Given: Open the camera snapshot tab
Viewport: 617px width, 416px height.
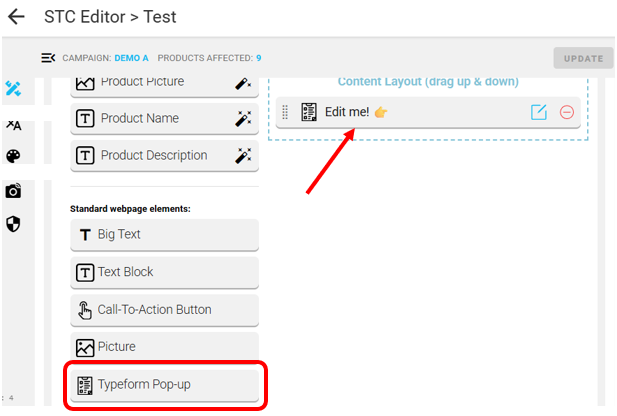Looking at the screenshot, I should coord(13,191).
